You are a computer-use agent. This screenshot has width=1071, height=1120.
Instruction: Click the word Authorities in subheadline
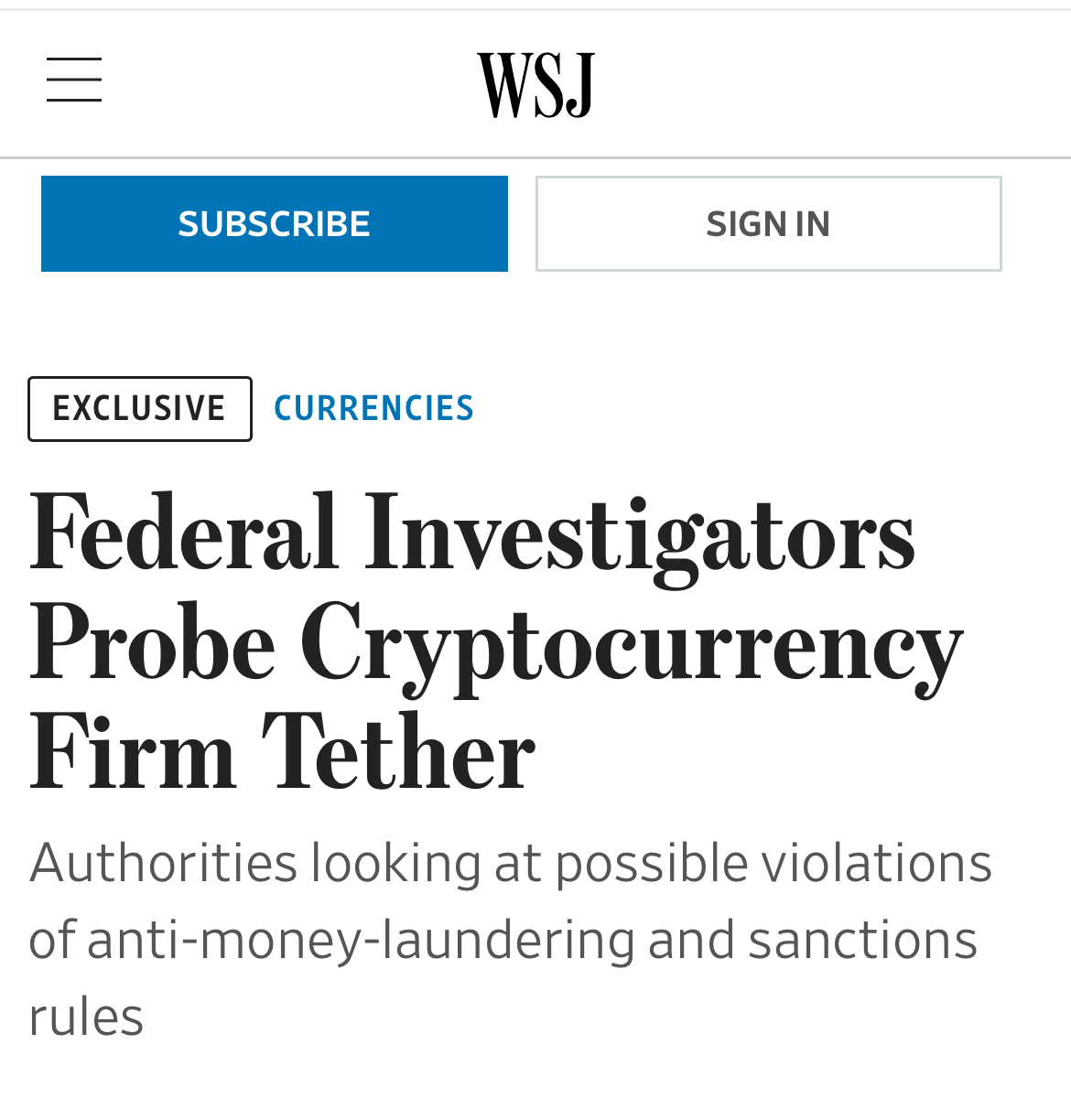coord(164,863)
